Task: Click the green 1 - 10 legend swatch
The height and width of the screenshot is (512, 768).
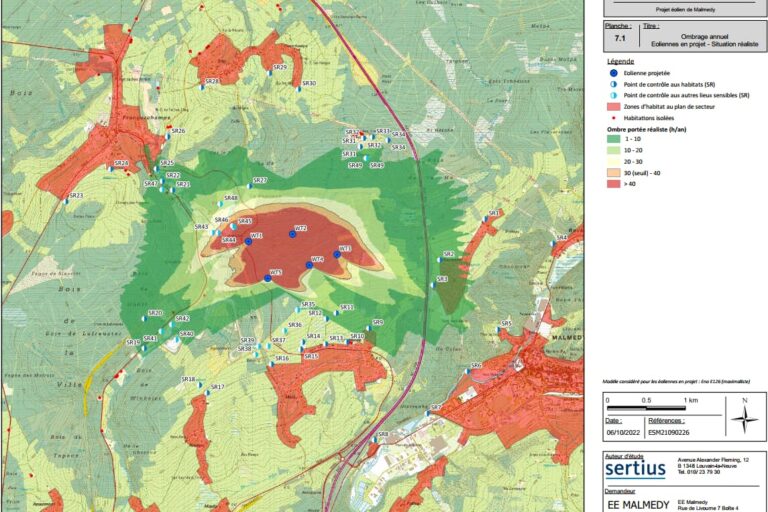Action: point(613,138)
